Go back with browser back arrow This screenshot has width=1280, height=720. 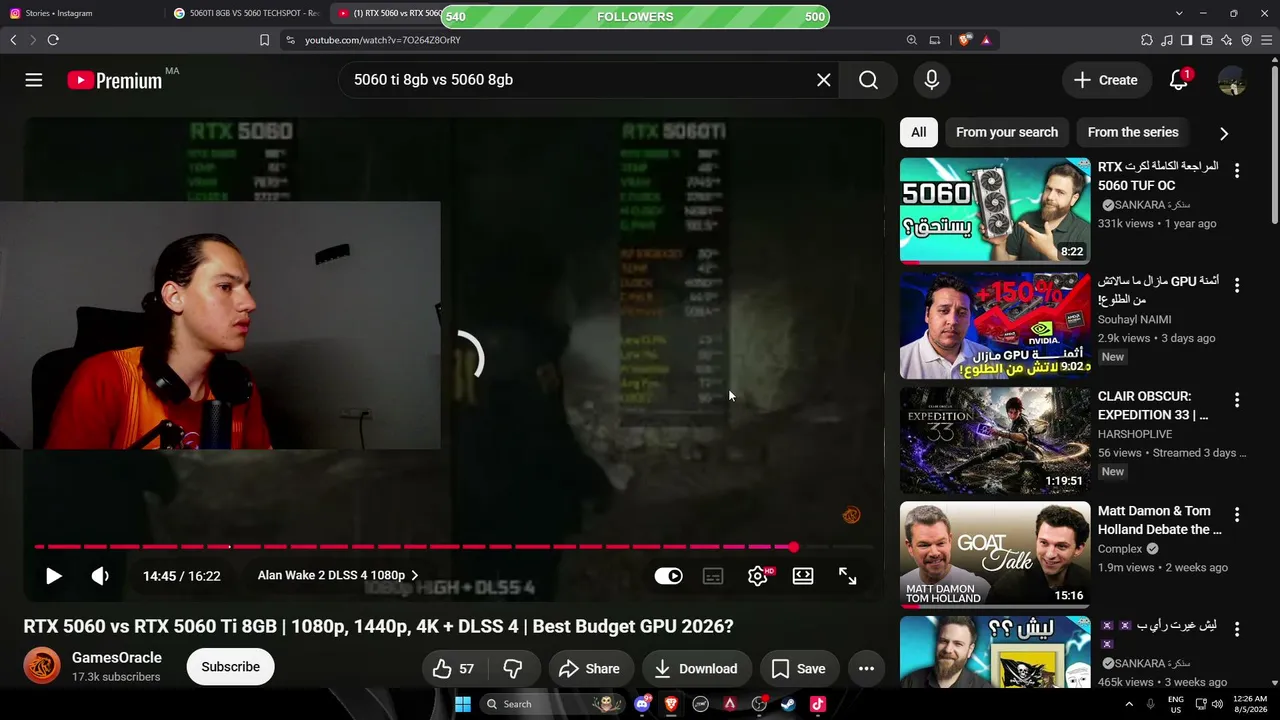(x=13, y=40)
